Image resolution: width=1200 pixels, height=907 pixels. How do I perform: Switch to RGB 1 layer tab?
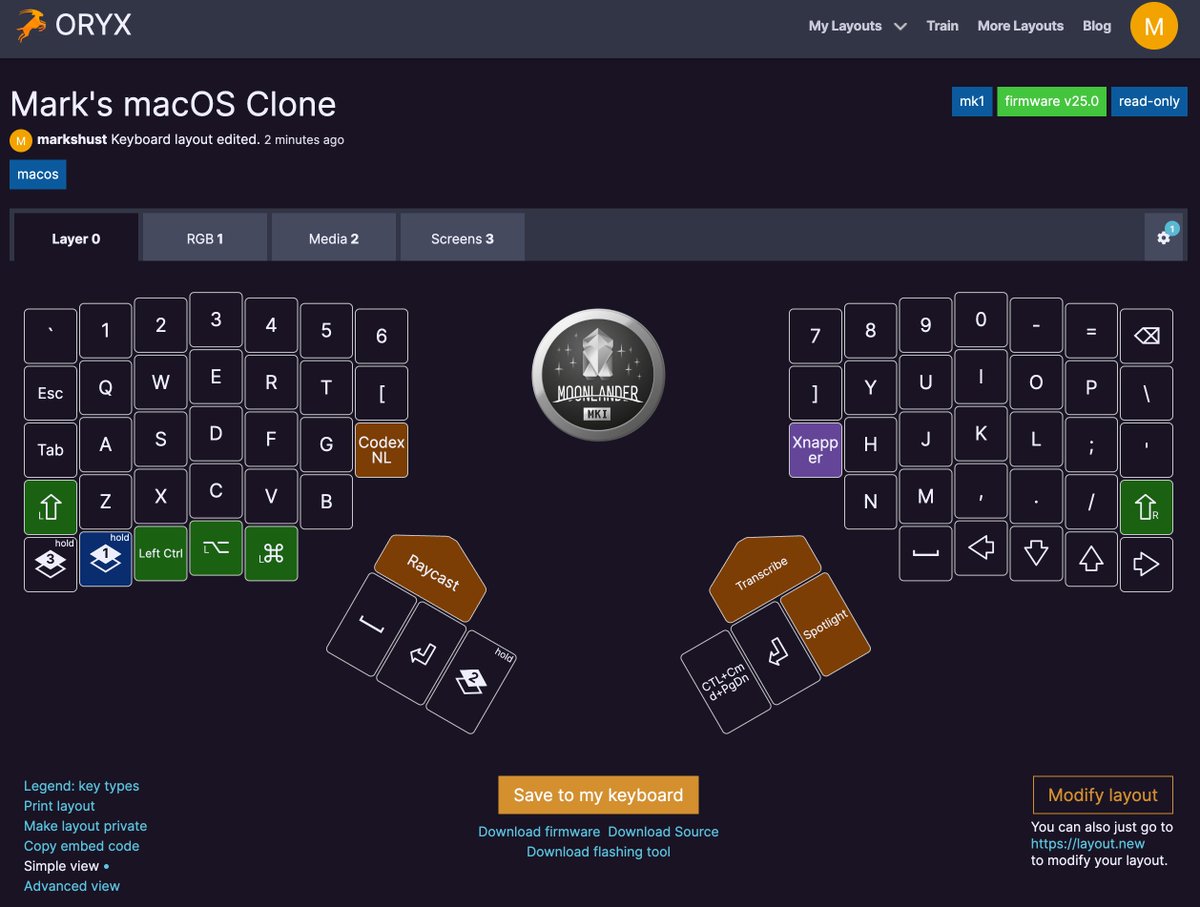(x=205, y=238)
